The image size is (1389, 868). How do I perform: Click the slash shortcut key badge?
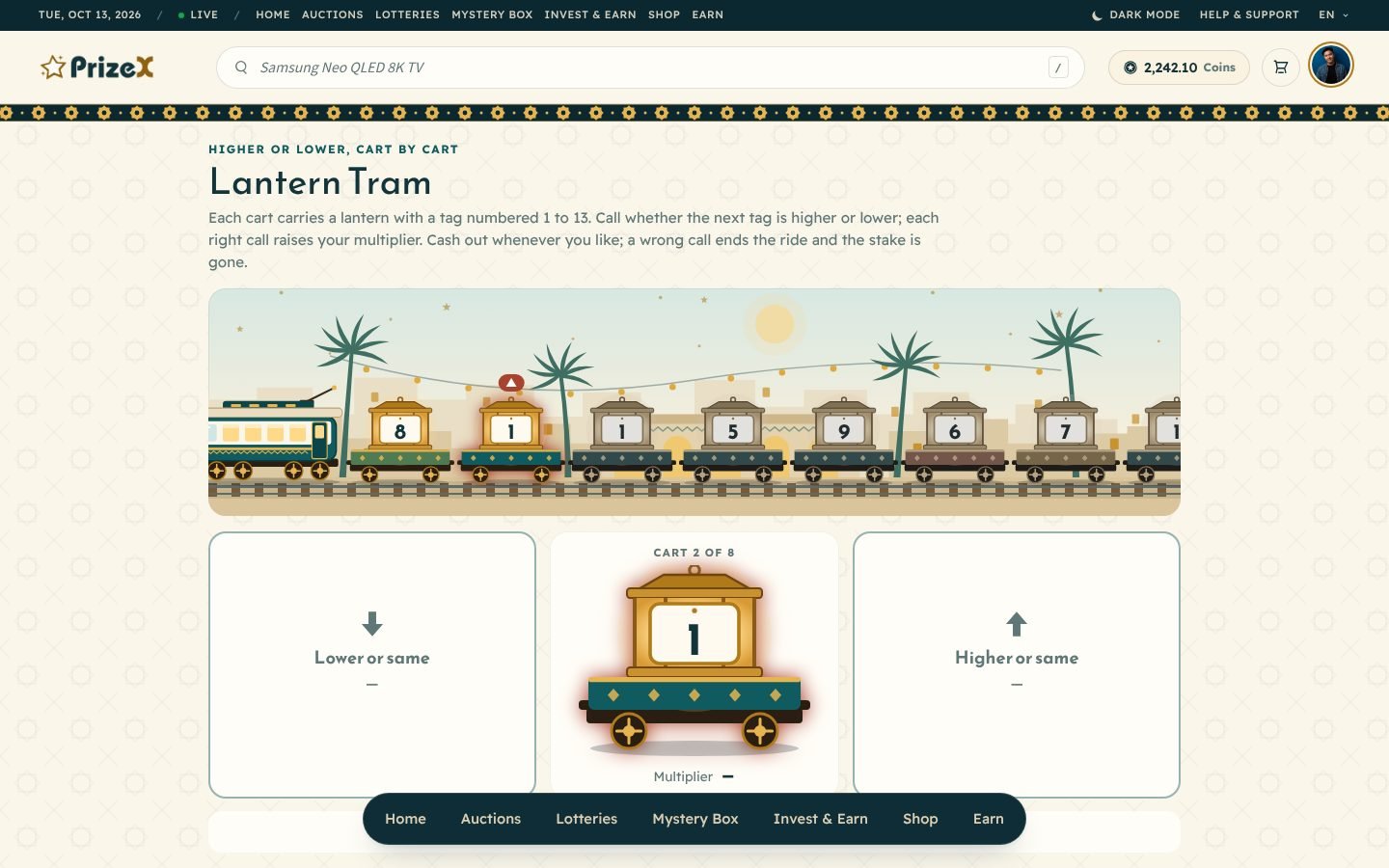click(x=1058, y=68)
